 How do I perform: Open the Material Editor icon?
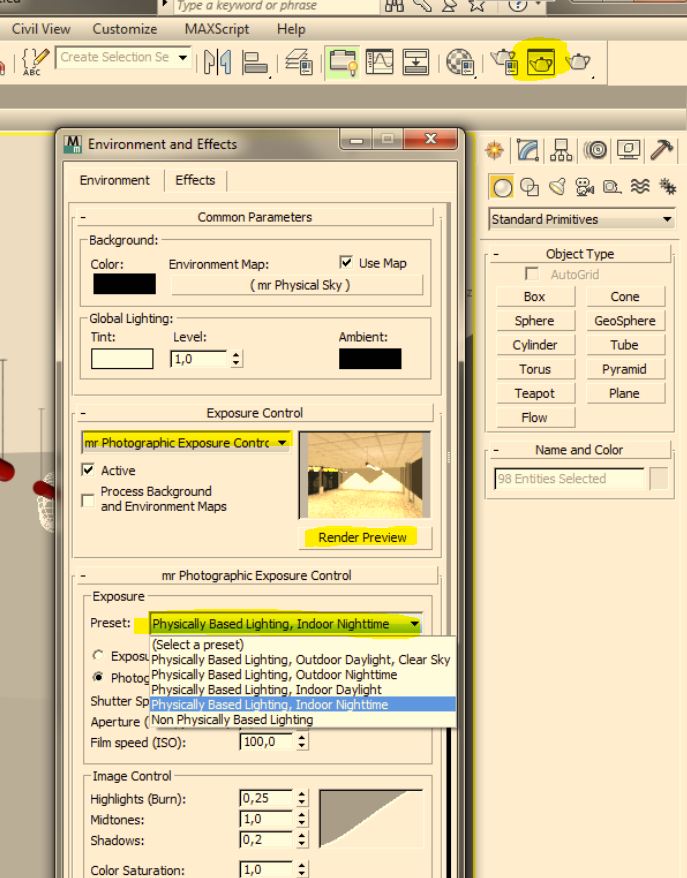coord(461,62)
